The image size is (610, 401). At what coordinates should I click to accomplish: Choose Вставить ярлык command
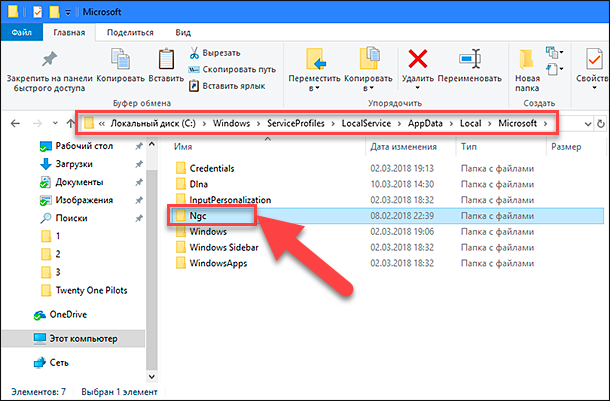[227, 86]
